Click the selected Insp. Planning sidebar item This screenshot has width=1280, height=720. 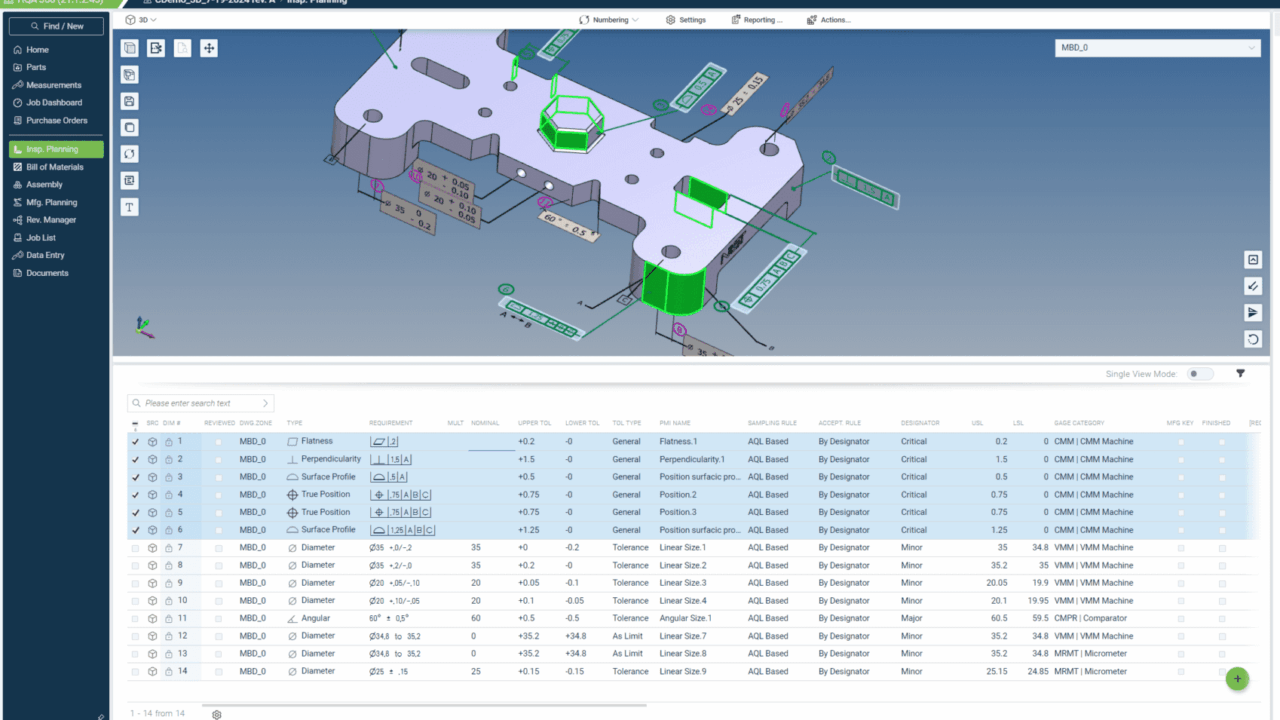tap(57, 149)
